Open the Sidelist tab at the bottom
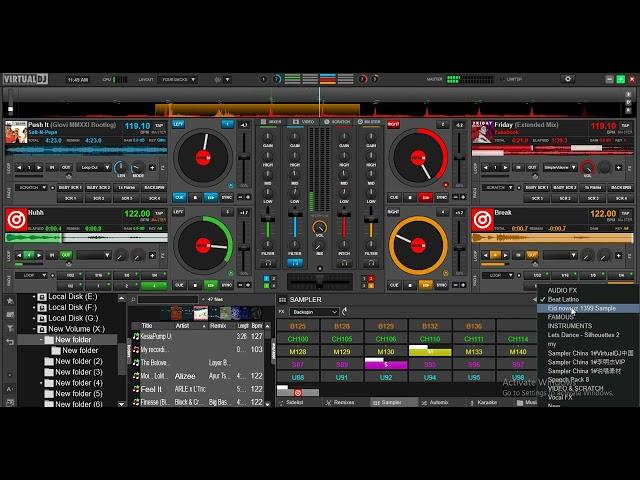This screenshot has width=640, height=480. [x=291, y=402]
